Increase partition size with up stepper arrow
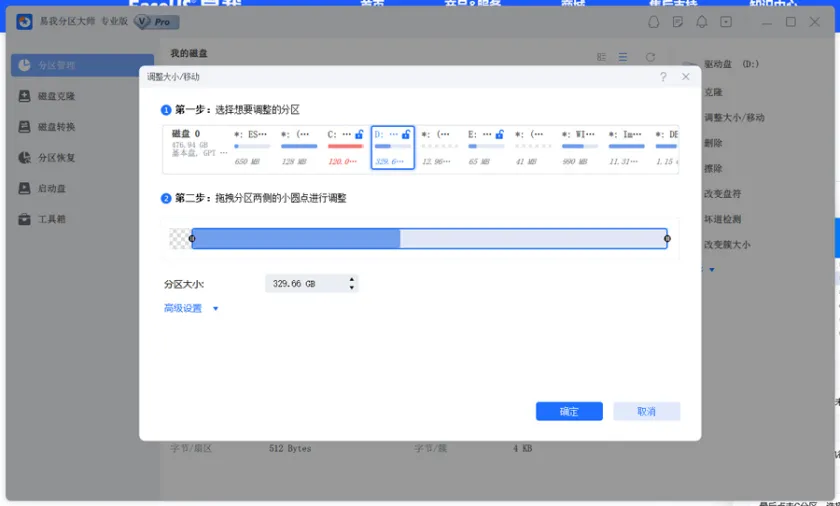The image size is (840, 506). [x=351, y=280]
